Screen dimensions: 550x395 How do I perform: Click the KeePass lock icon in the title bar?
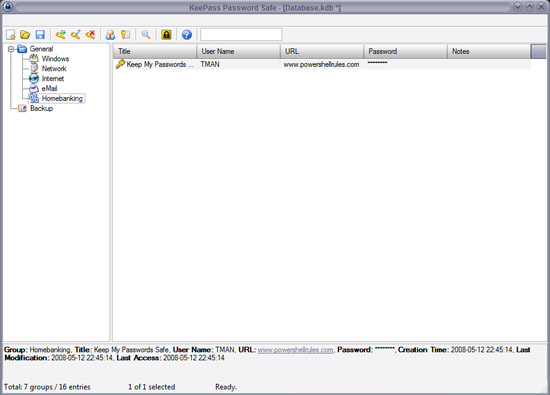coord(8,7)
